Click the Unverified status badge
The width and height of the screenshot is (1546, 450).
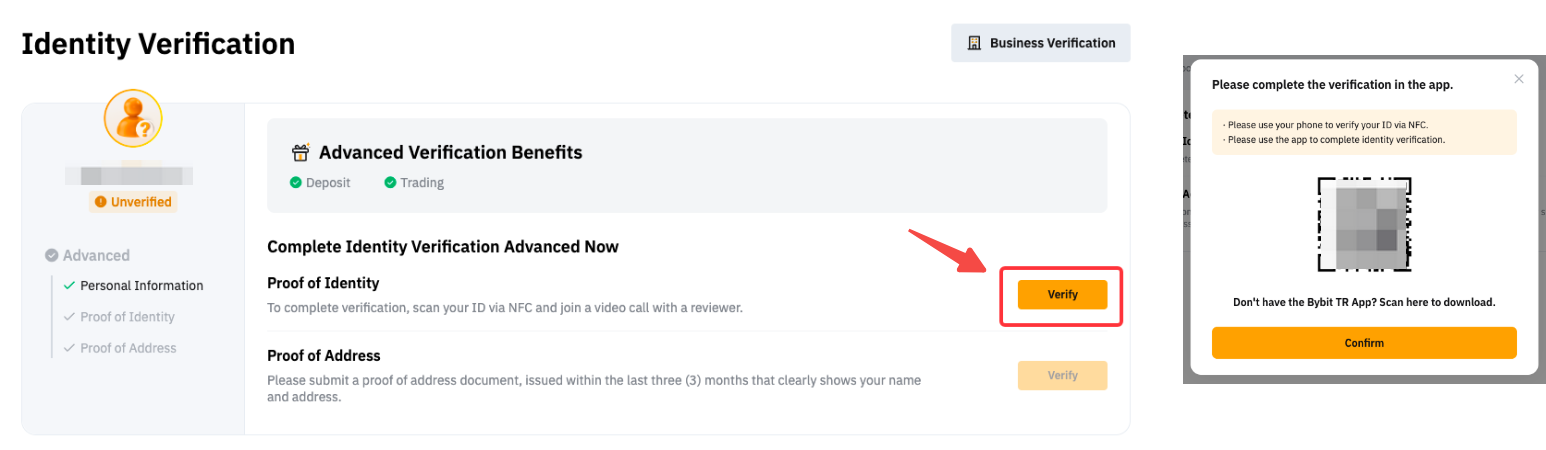[x=133, y=202]
